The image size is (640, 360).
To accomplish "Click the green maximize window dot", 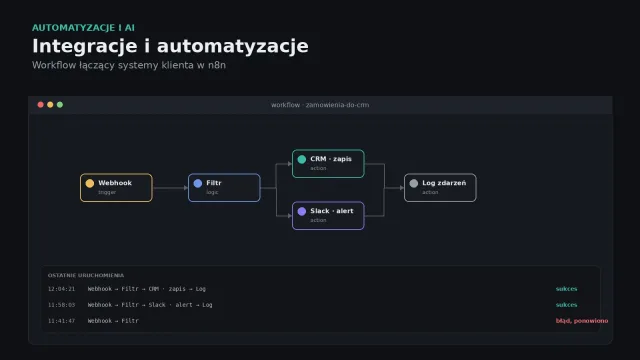I will pos(60,105).
